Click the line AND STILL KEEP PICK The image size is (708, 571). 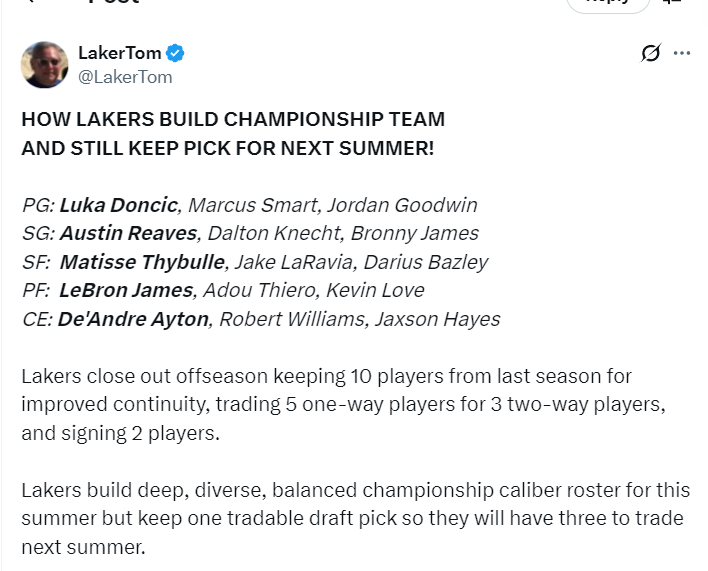coord(228,148)
